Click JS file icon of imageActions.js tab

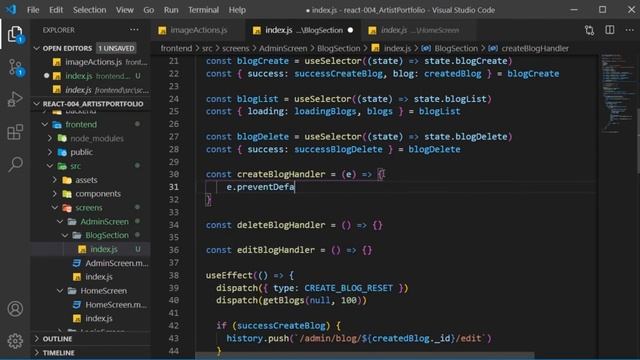coord(162,30)
